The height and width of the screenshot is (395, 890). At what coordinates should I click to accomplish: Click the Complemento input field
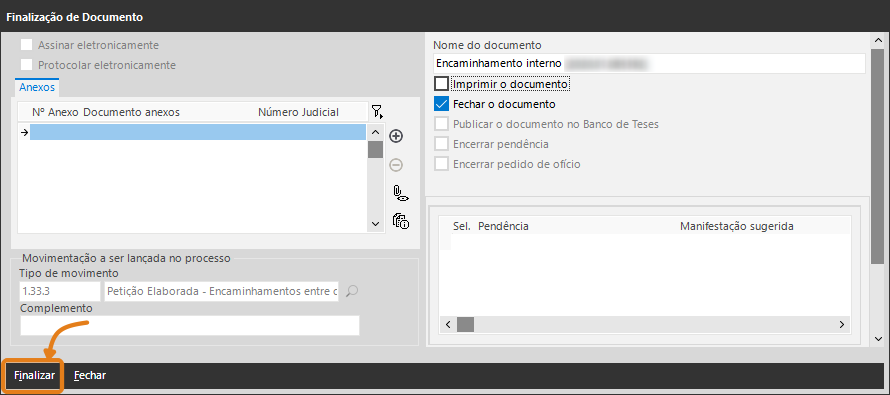click(x=190, y=326)
